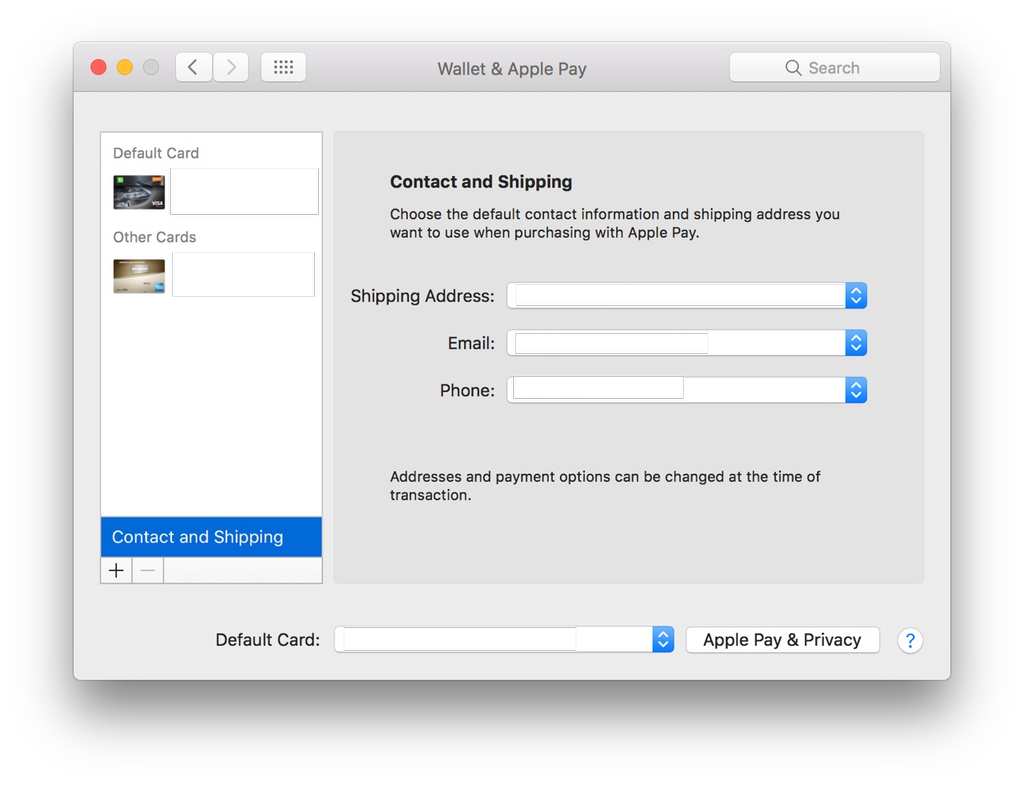
Task: Open the Phone selection dropdown
Action: pyautogui.click(x=856, y=390)
